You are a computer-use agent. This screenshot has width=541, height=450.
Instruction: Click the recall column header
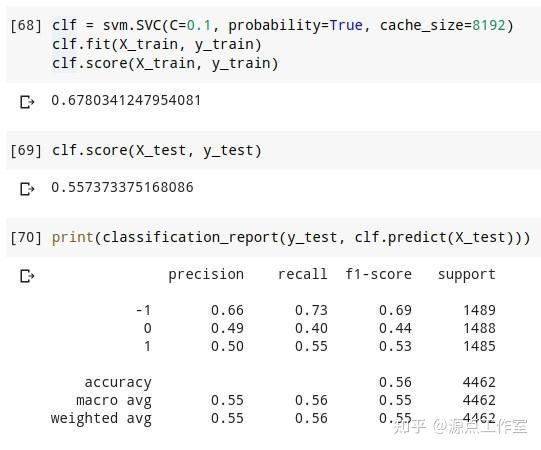[x=303, y=274]
